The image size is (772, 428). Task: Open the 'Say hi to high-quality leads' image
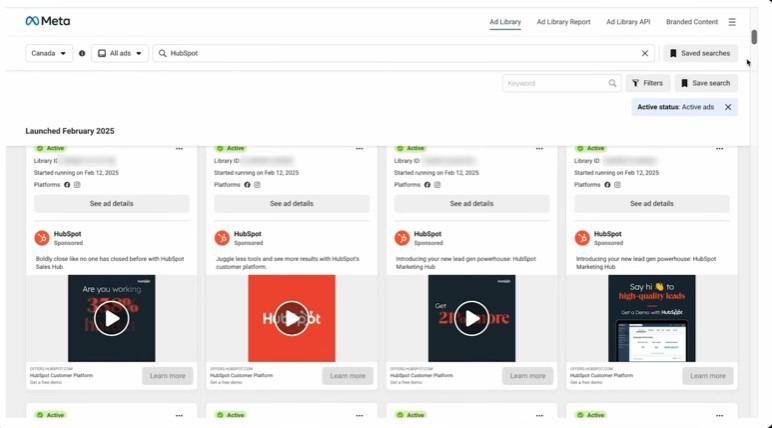pyautogui.click(x=652, y=318)
